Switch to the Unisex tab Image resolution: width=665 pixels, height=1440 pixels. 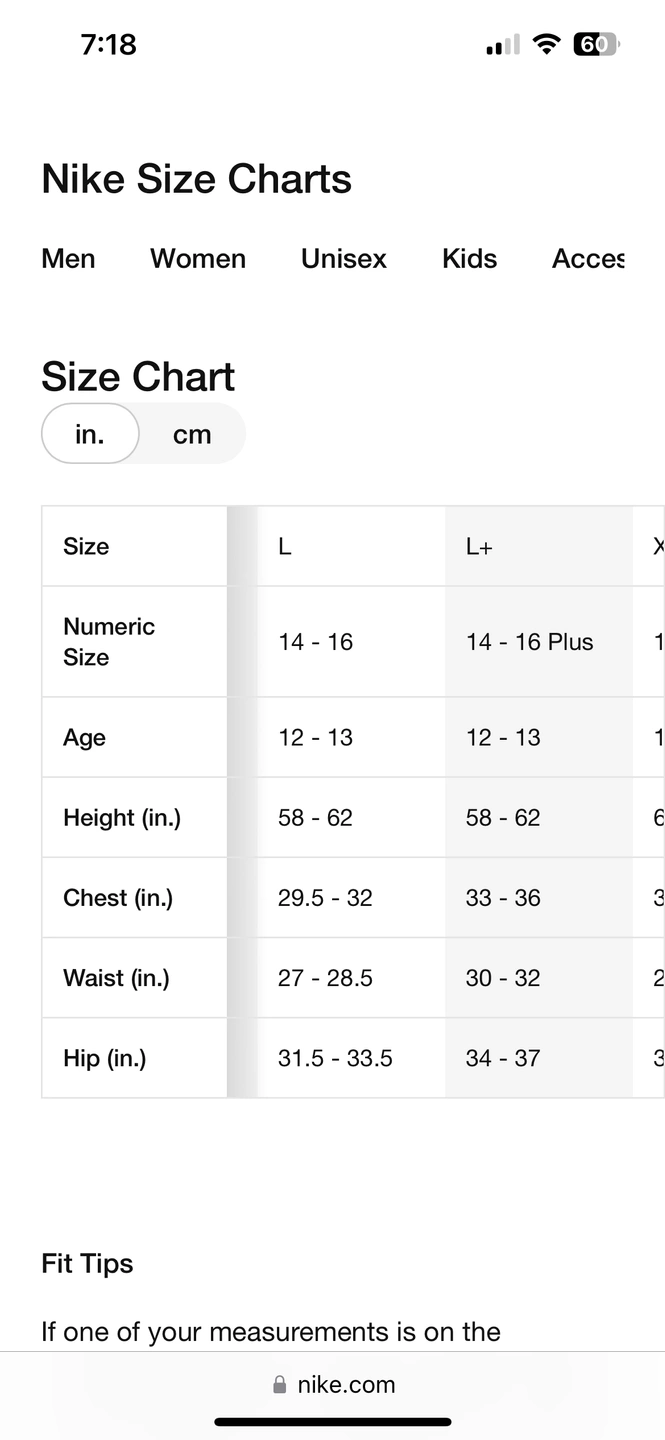(x=344, y=258)
